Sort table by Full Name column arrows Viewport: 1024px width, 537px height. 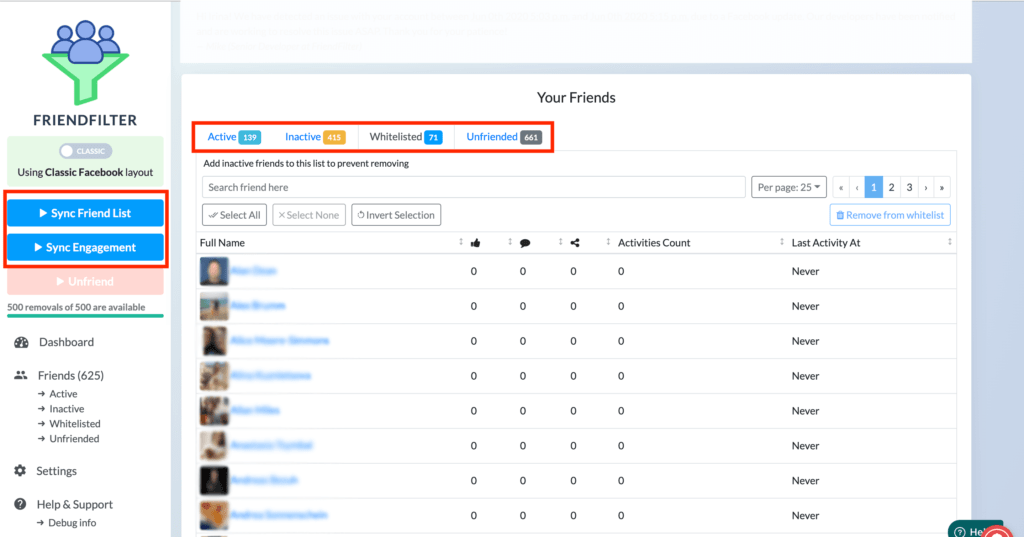point(460,243)
